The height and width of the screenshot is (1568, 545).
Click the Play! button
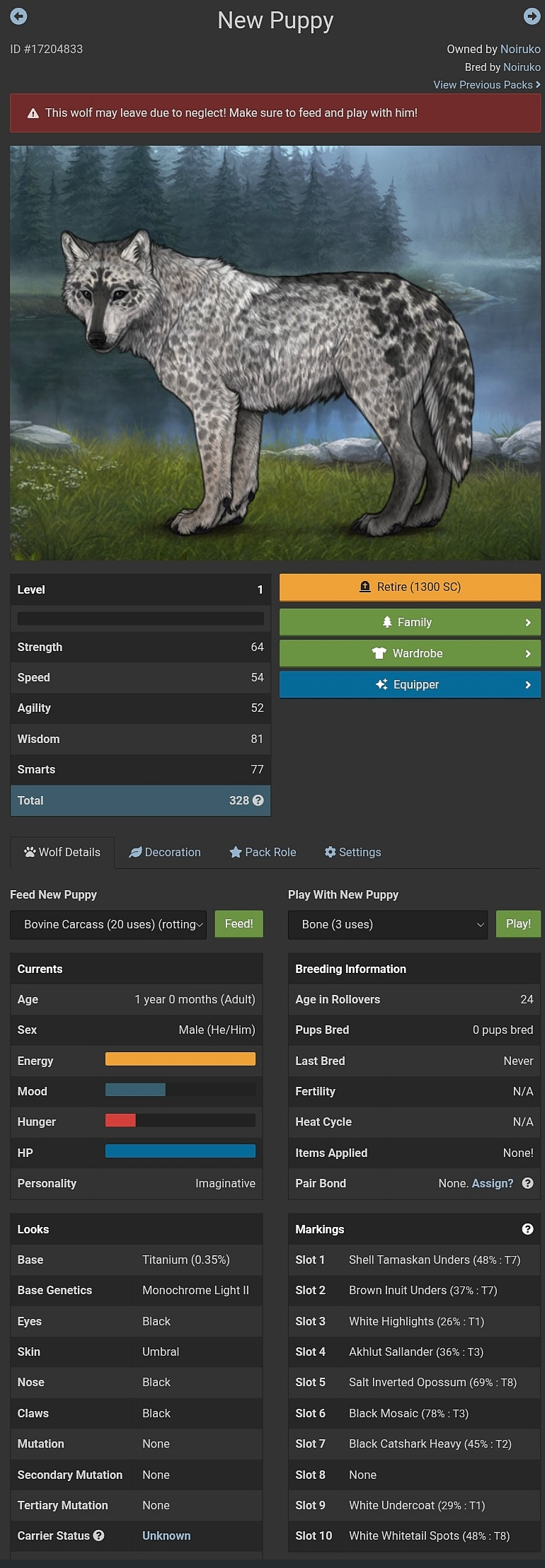tap(518, 923)
